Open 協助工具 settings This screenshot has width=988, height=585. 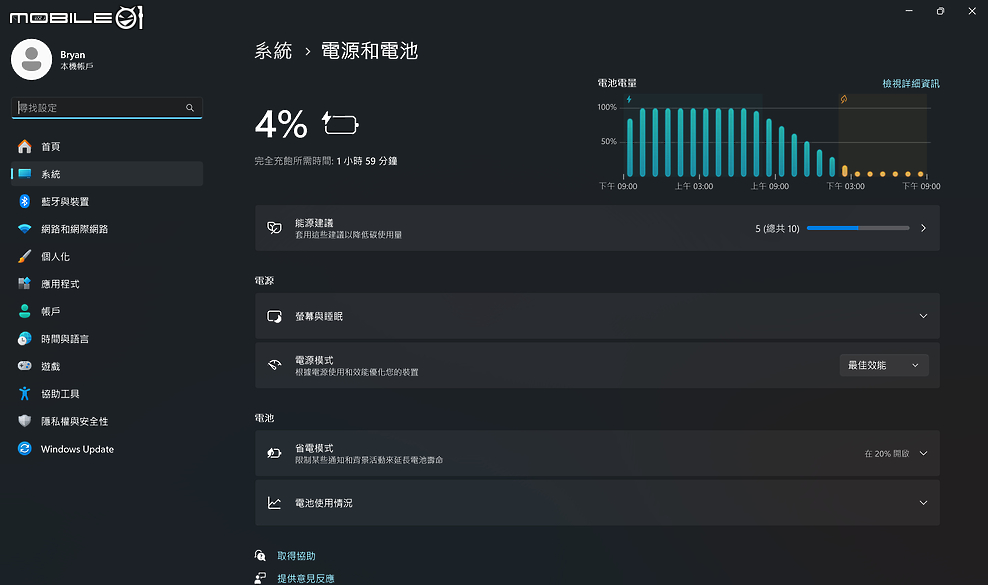coord(107,393)
